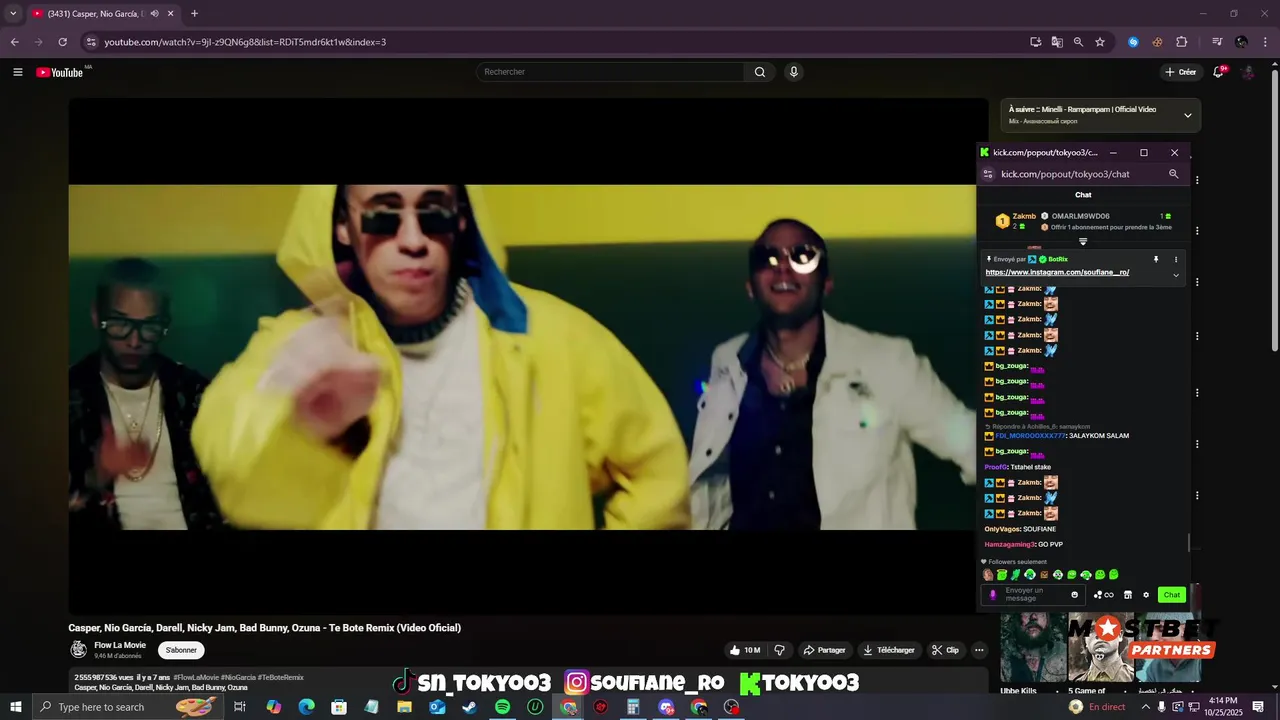Open the instagram.com/soufiane__ro link in chat
Screen dimensions: 1280x720
coord(1057,272)
